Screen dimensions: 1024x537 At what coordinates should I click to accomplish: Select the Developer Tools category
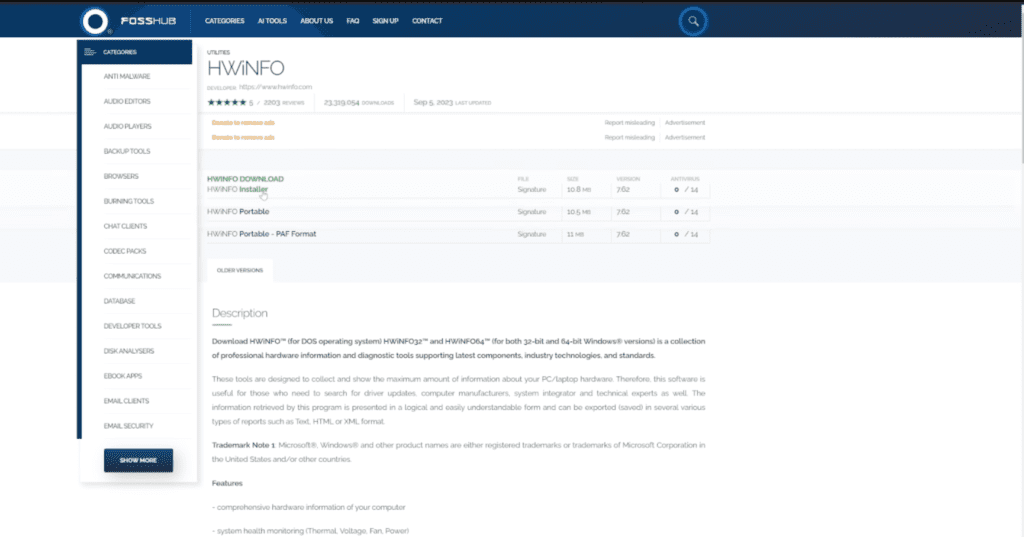pyautogui.click(x=132, y=326)
